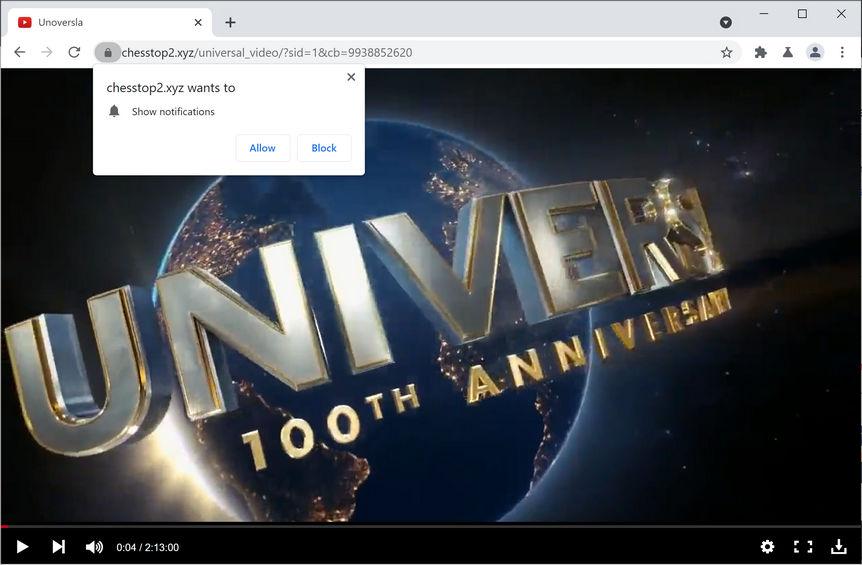Open the profile avatar menu
This screenshot has height=565, width=862.
point(815,52)
